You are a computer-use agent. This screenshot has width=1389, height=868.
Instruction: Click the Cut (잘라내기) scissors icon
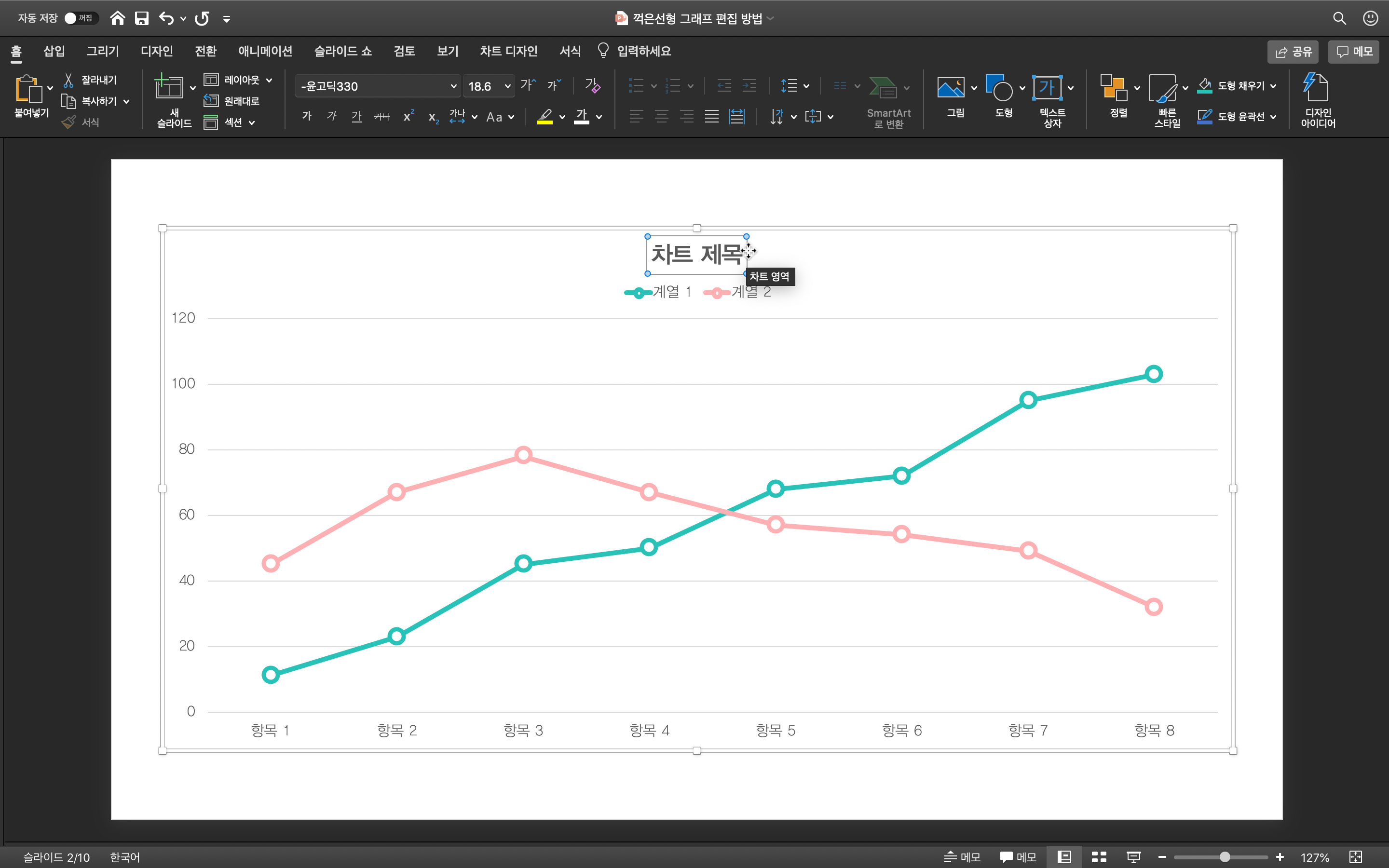69,80
